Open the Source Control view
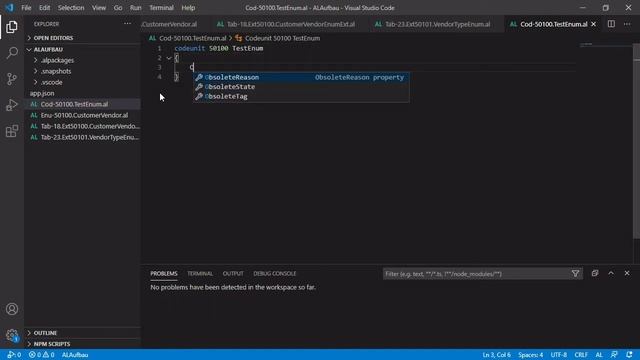 coord(12,79)
